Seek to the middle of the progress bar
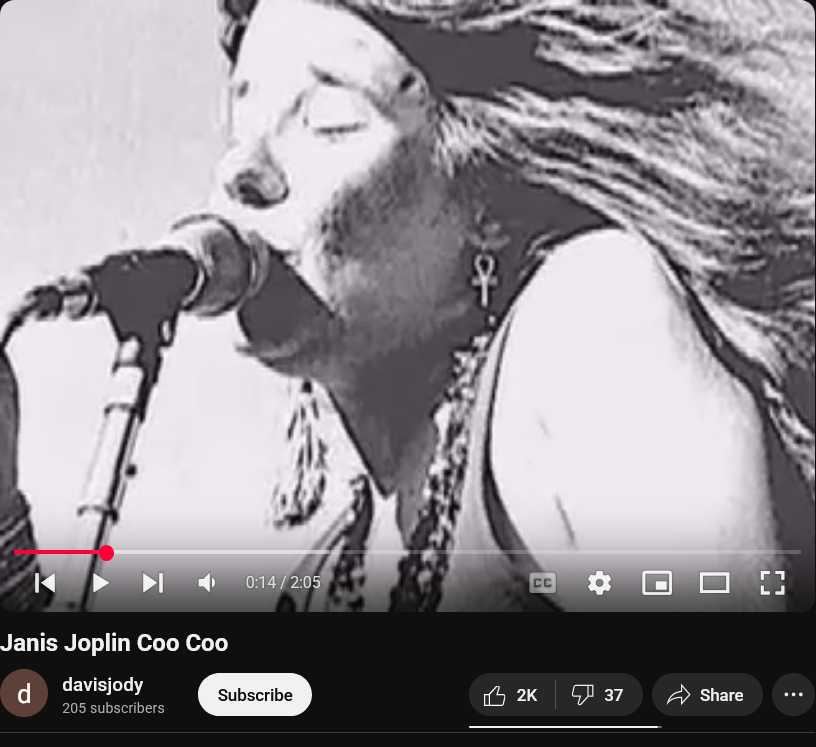816x747 pixels. (x=407, y=552)
